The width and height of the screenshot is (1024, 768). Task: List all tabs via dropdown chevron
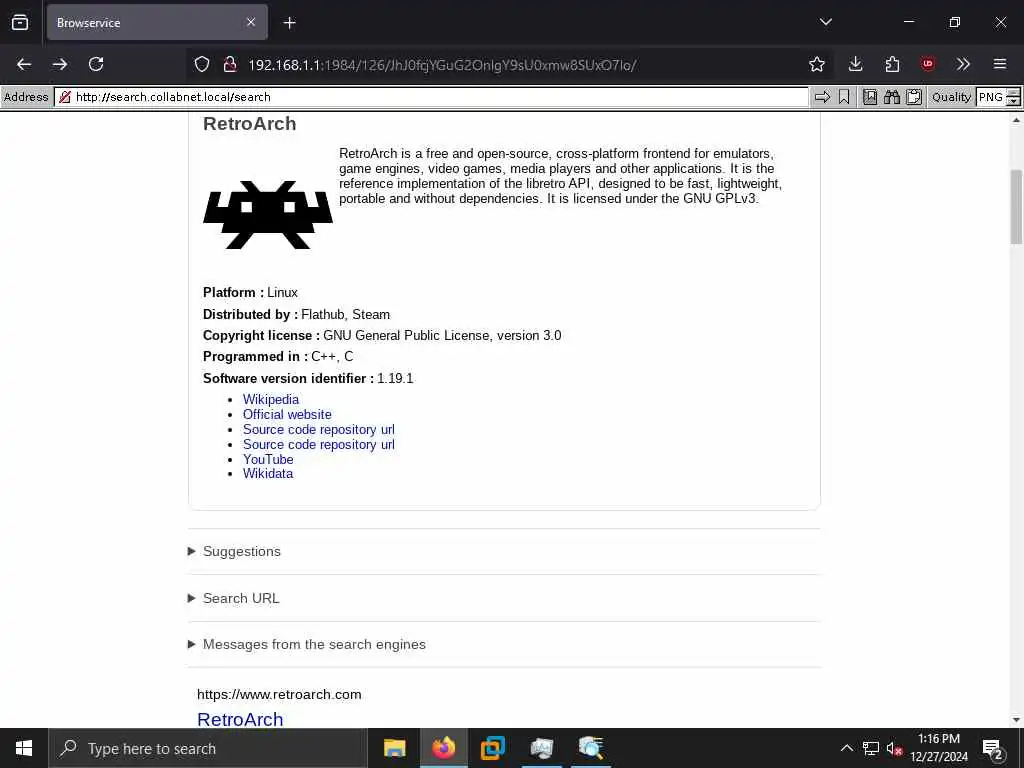click(825, 22)
